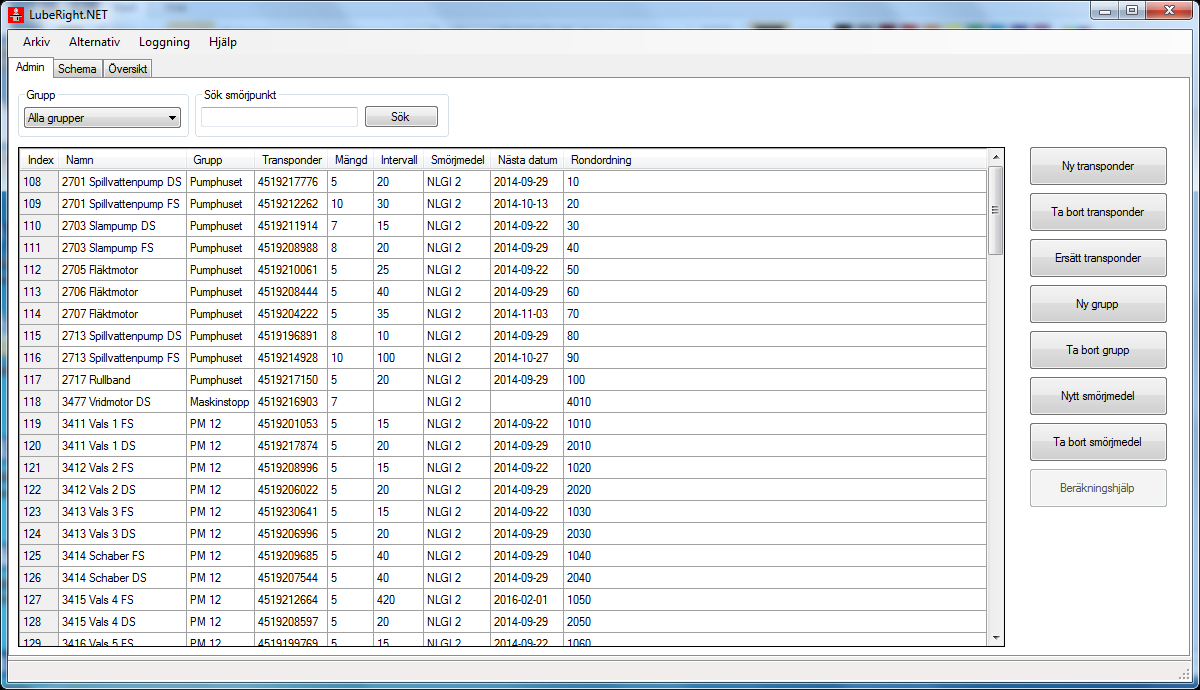Select row '2713 Spillvattenpump DS'
1200x690 pixels.
tap(503, 336)
